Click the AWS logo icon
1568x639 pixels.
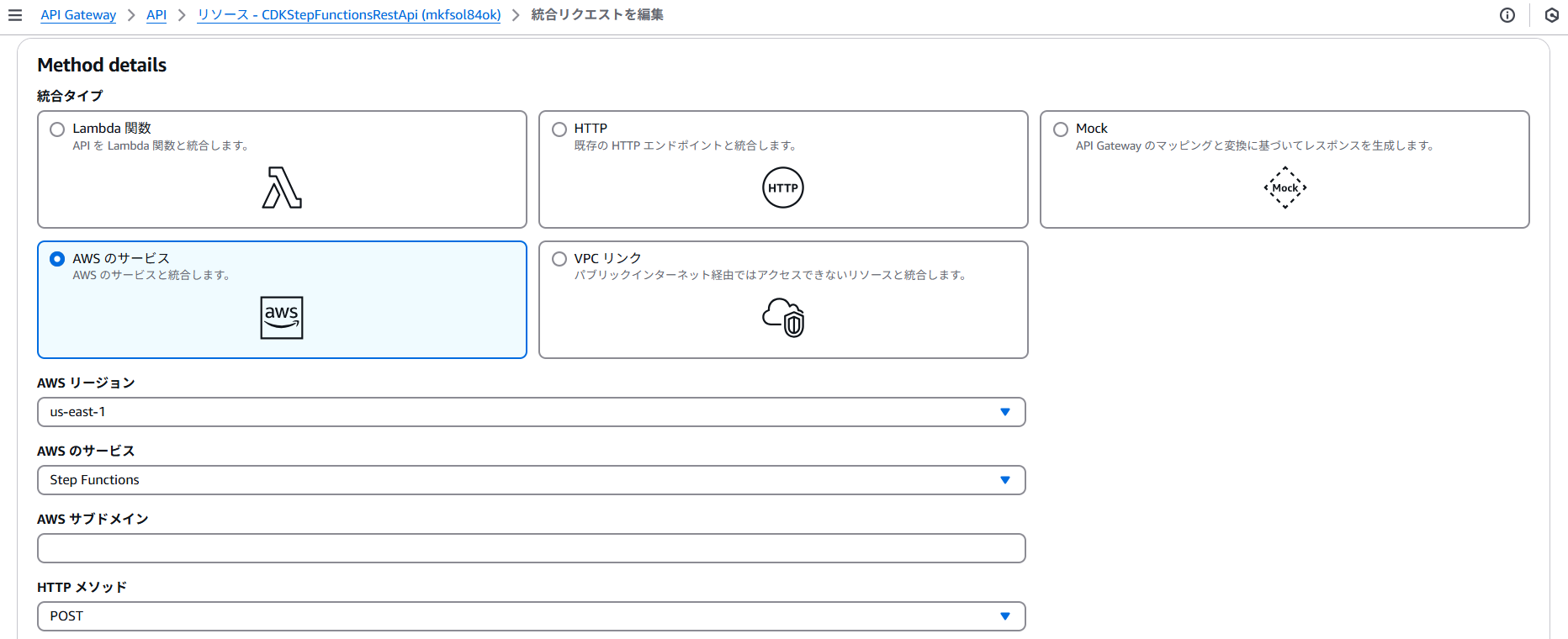click(x=282, y=318)
